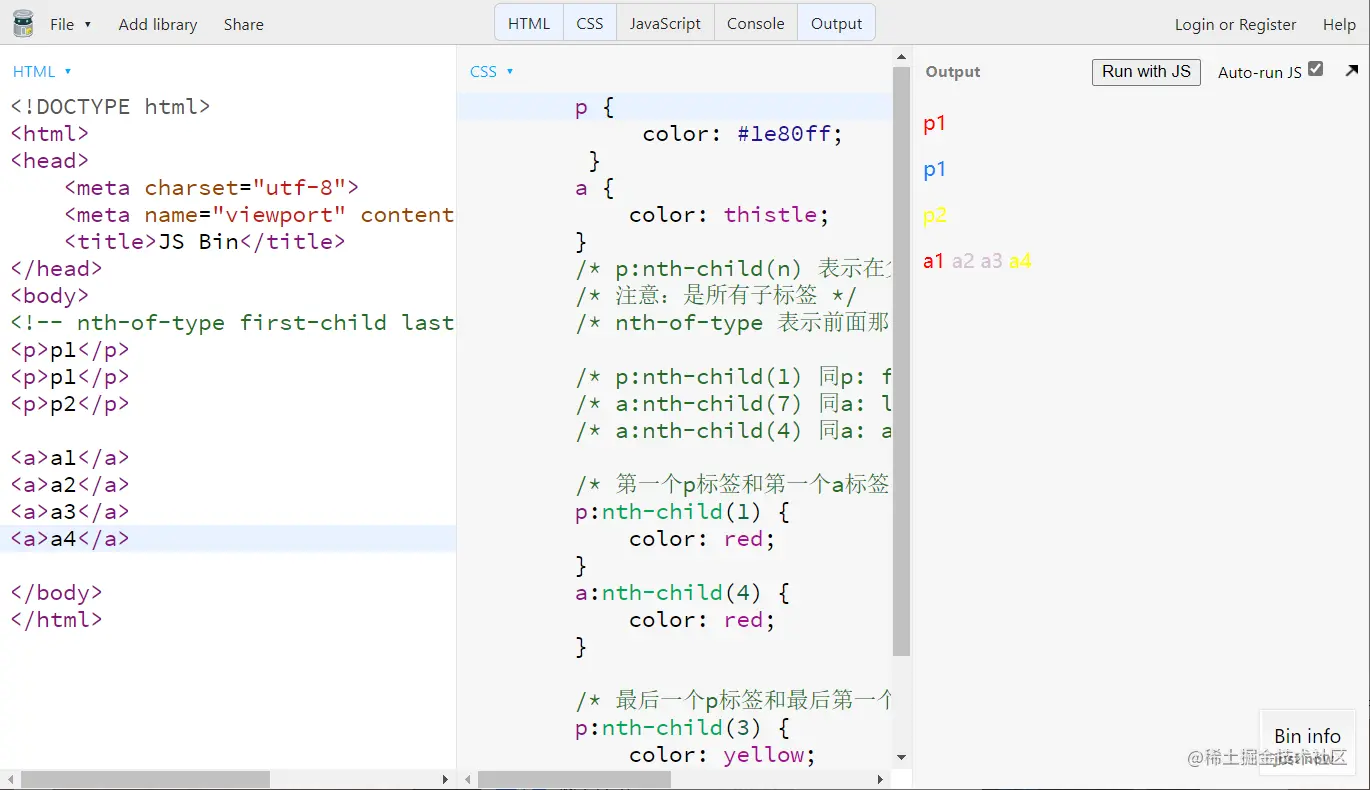Image resolution: width=1370 pixels, height=790 pixels.
Task: Toggle the Output panel tab
Action: pyautogui.click(x=837, y=23)
